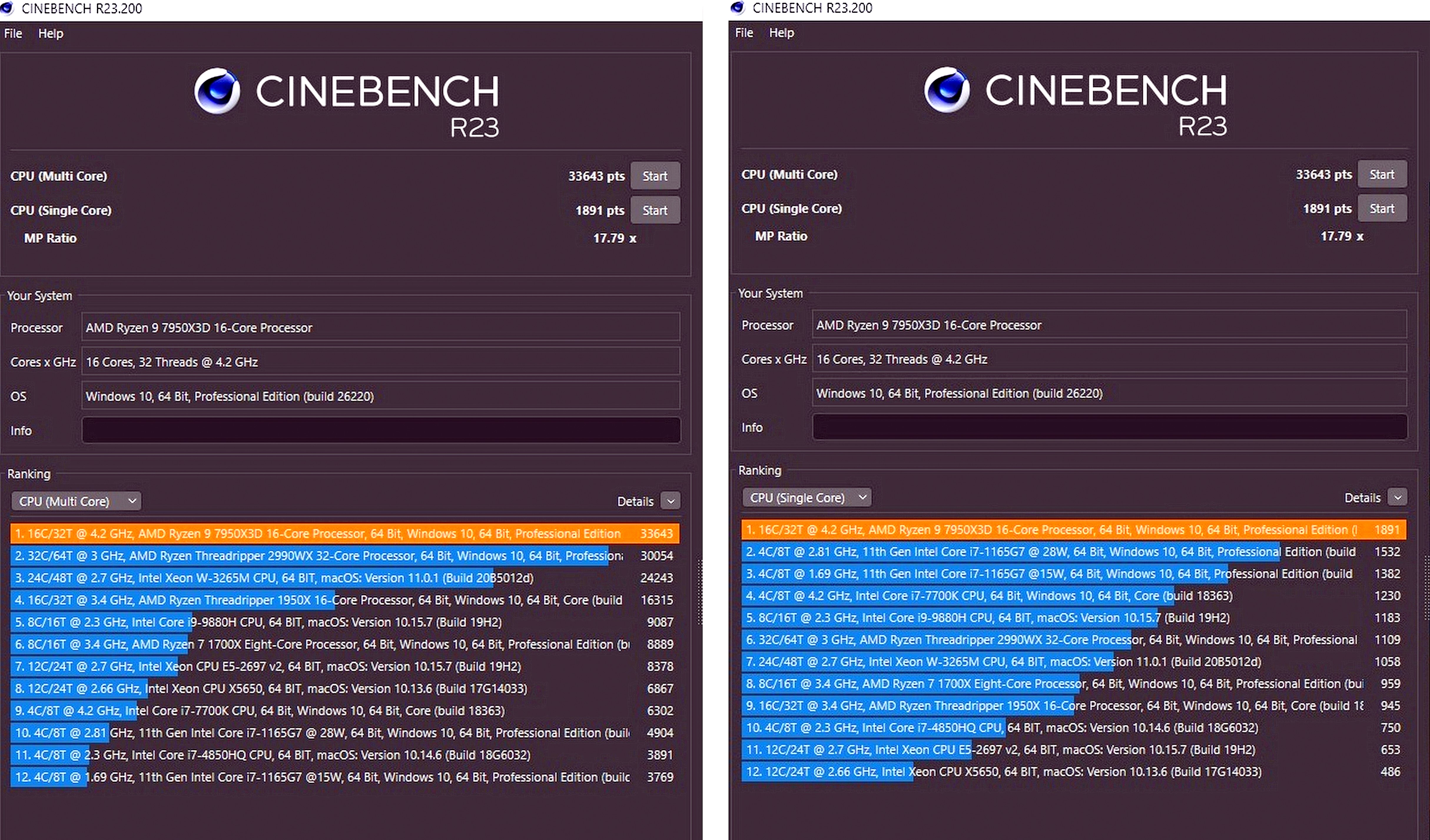Screen dimensions: 1430x840
Task: Click OS field in left window
Action: point(381,396)
